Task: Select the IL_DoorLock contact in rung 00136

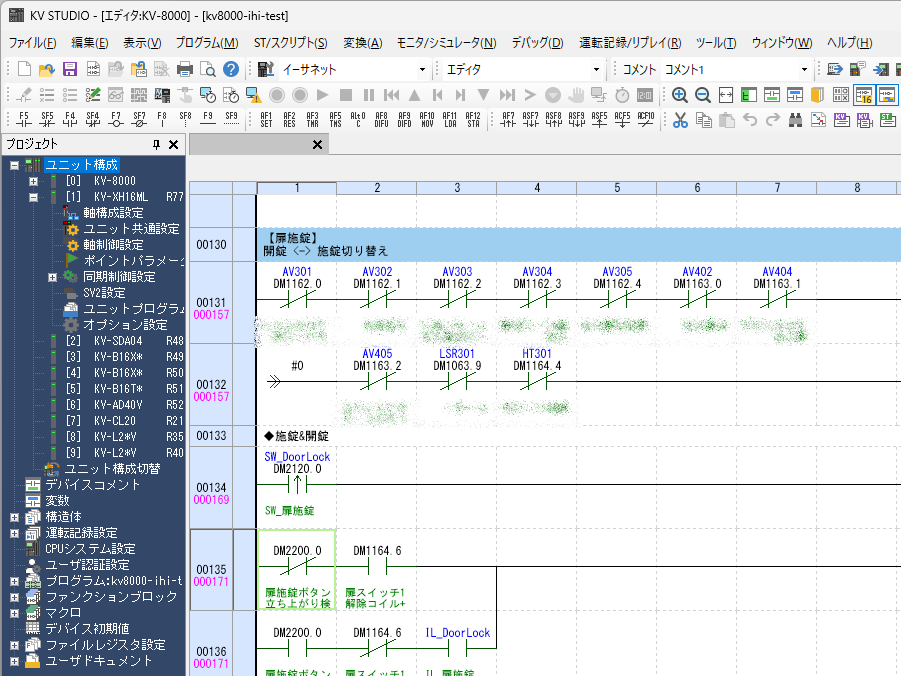Action: click(x=457, y=648)
